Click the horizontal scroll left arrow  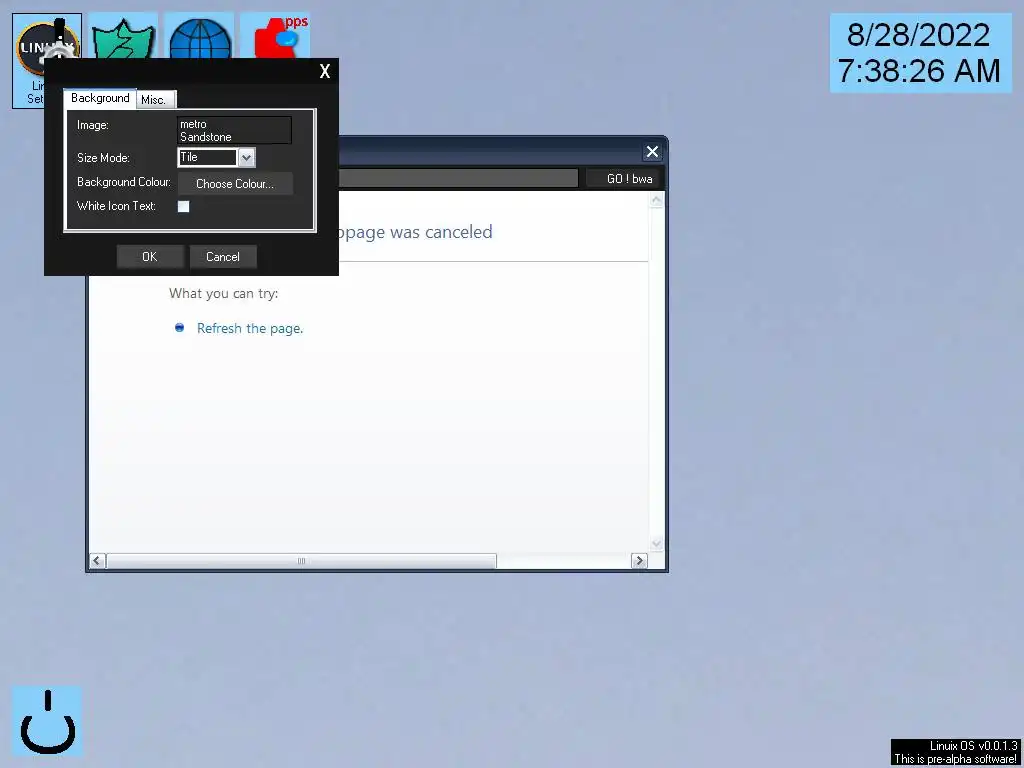coord(97,561)
